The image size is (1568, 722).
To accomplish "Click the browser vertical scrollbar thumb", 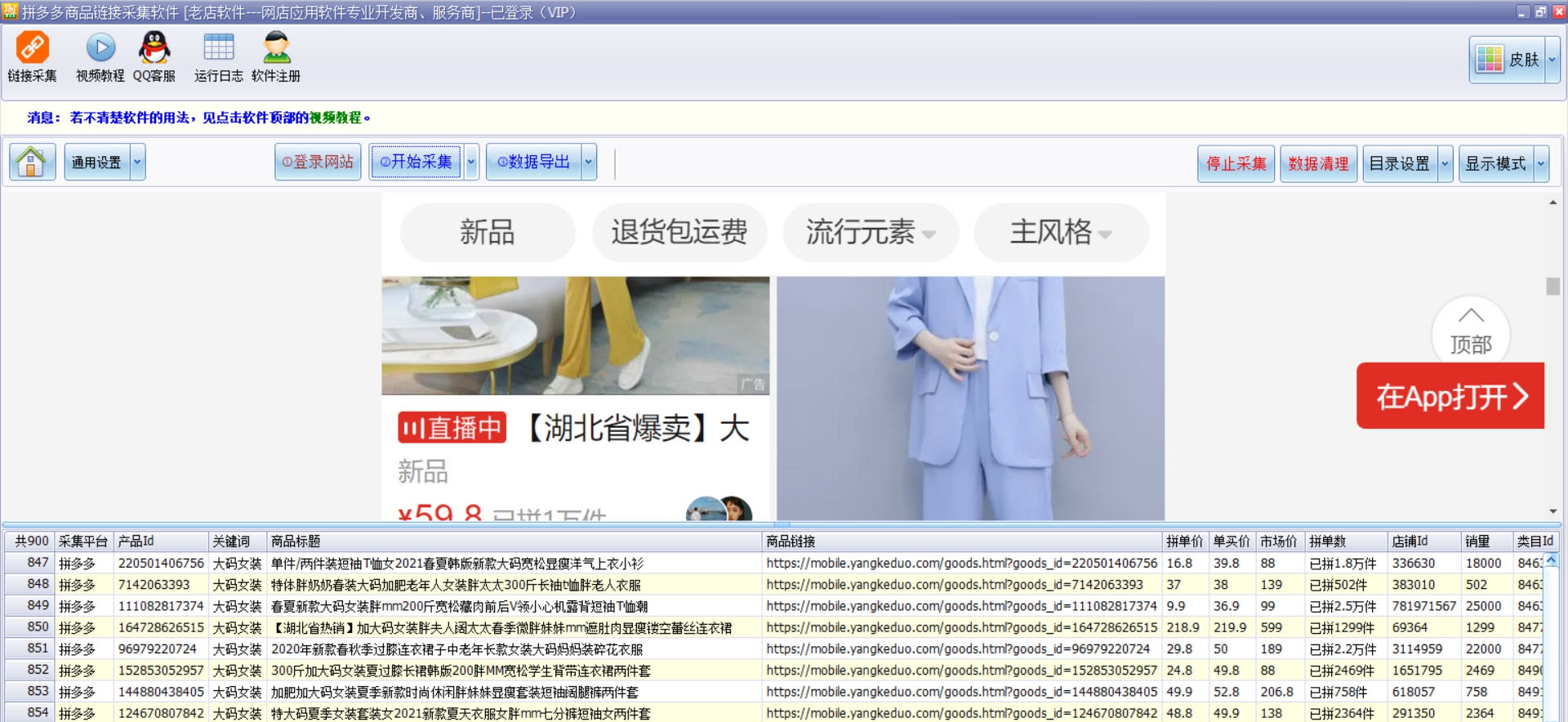I will [1552, 286].
